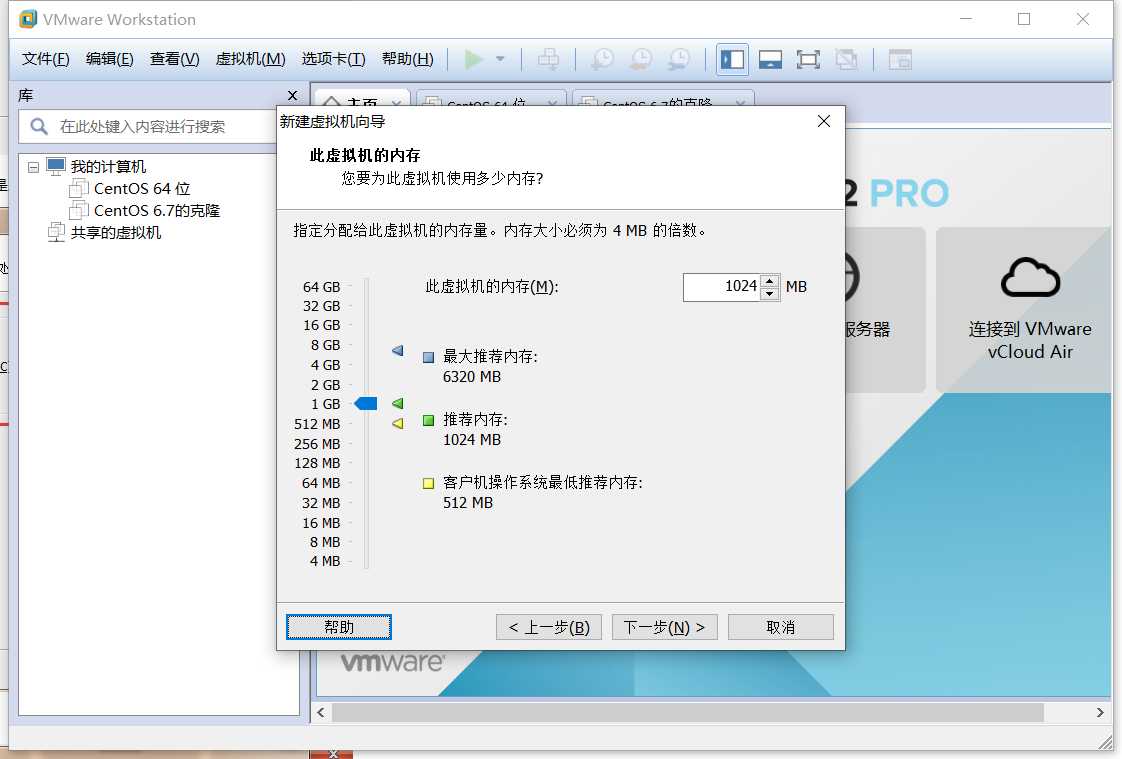Click the 128 MB label on memory scale

[317, 464]
